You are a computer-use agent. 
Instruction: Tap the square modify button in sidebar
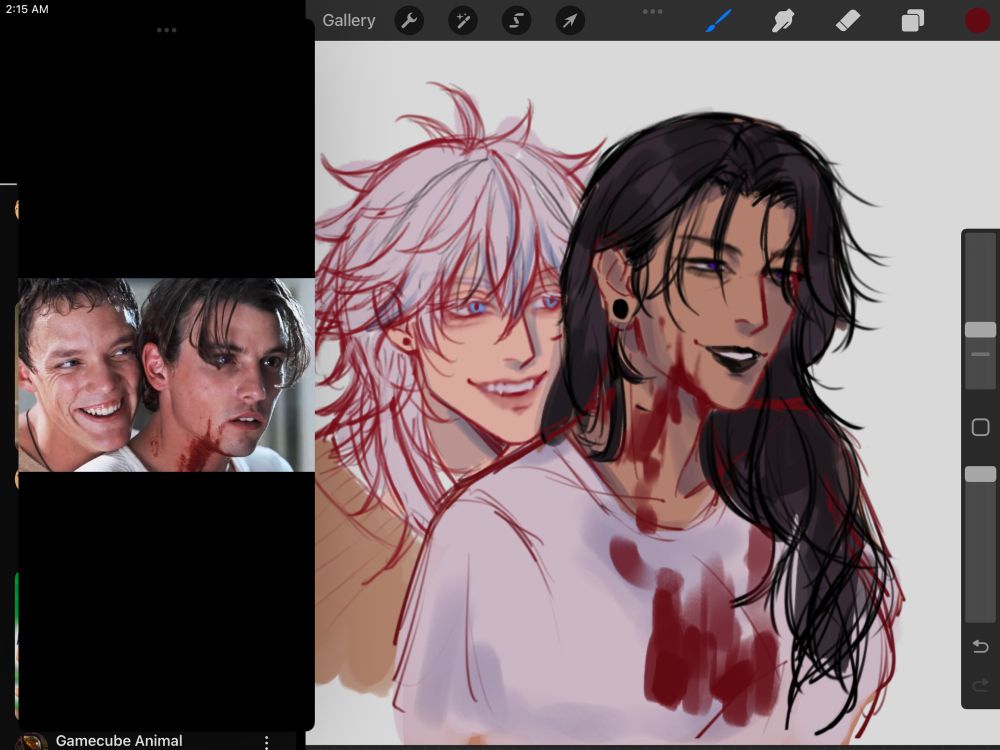tap(980, 427)
